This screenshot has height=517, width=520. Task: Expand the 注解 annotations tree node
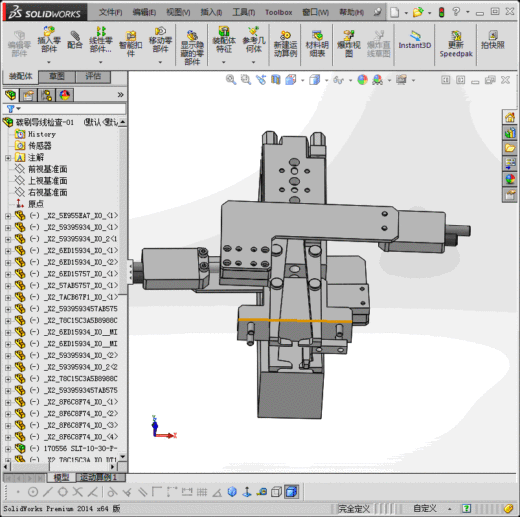point(8,158)
